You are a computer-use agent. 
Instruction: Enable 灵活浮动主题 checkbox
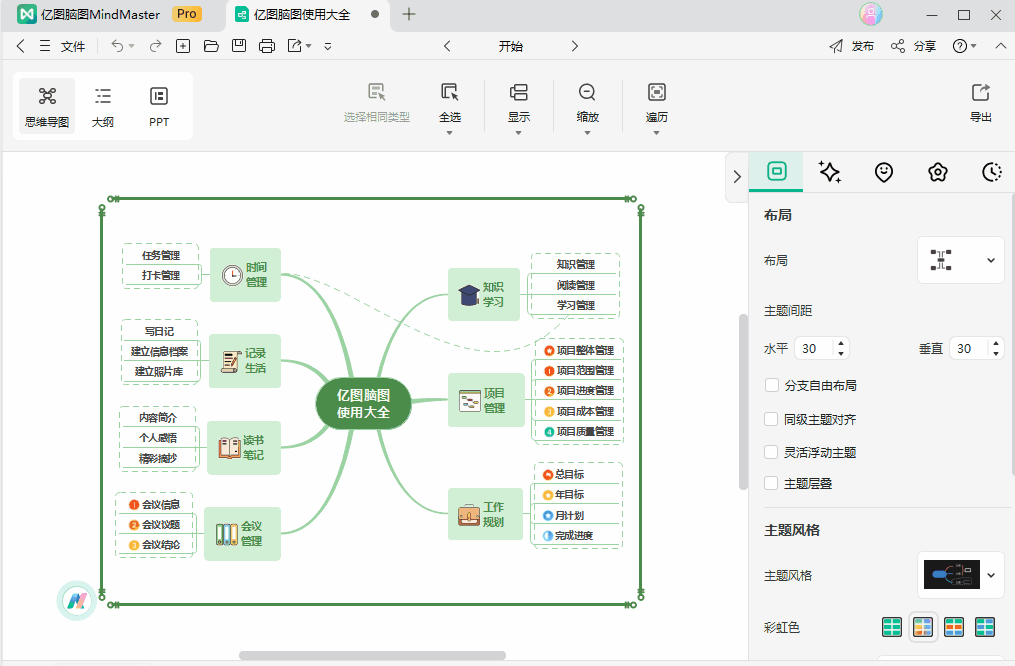[771, 452]
